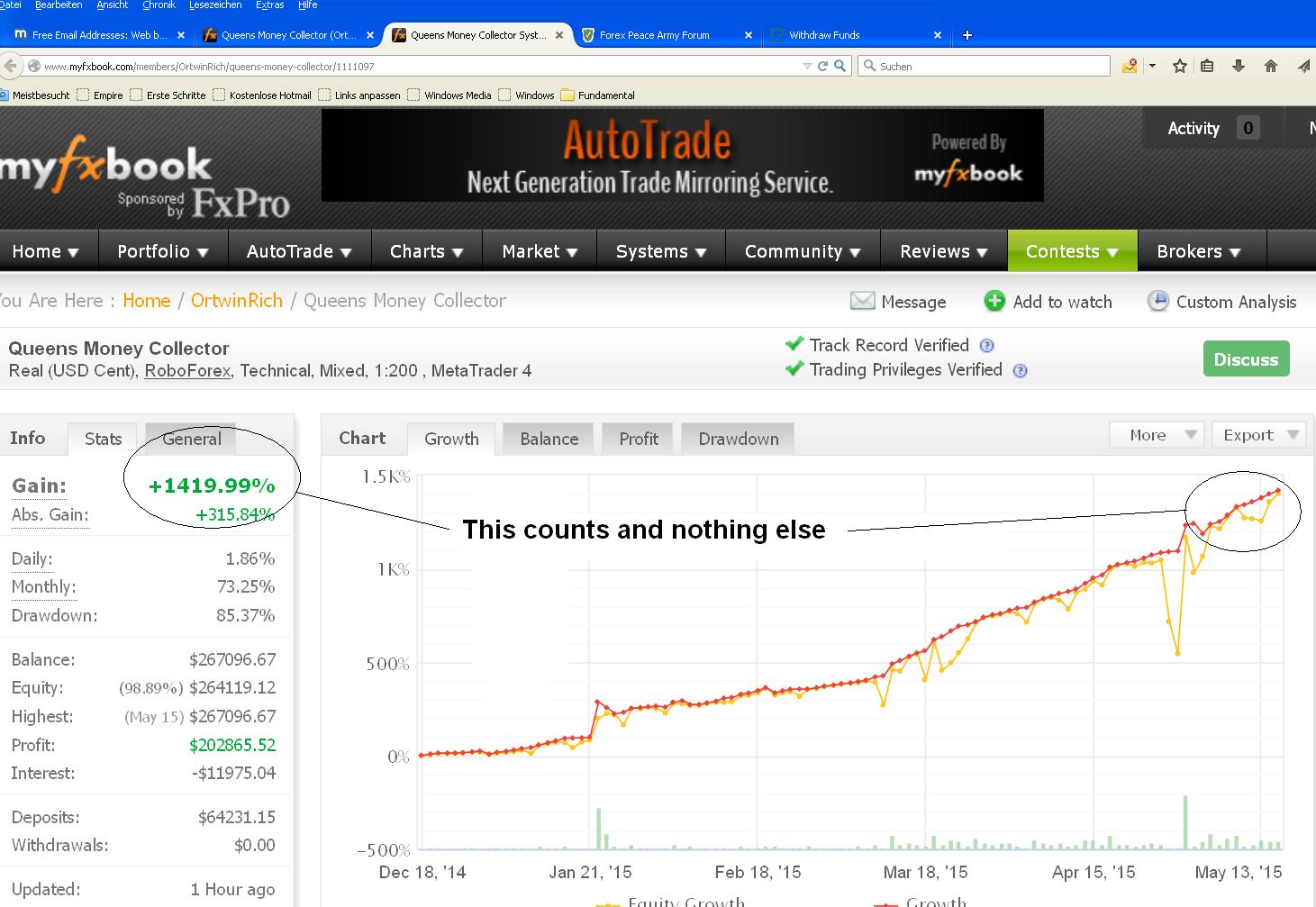Go back using the browser back arrow
The image size is (1316, 907).
point(11,66)
